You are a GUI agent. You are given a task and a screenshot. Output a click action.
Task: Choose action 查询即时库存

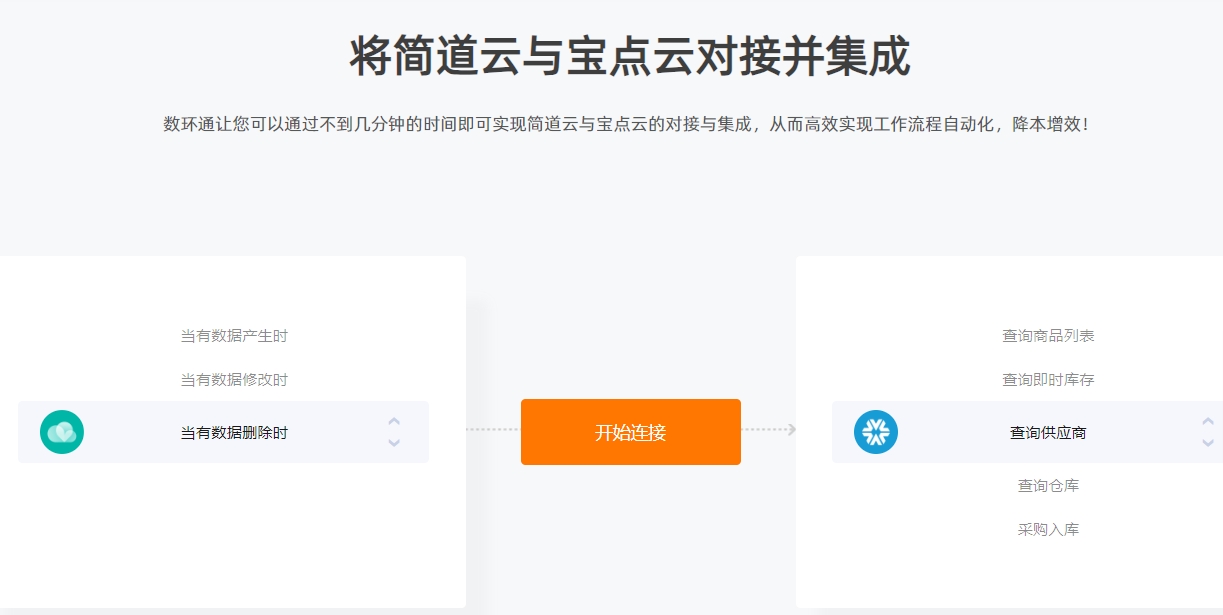[1048, 380]
